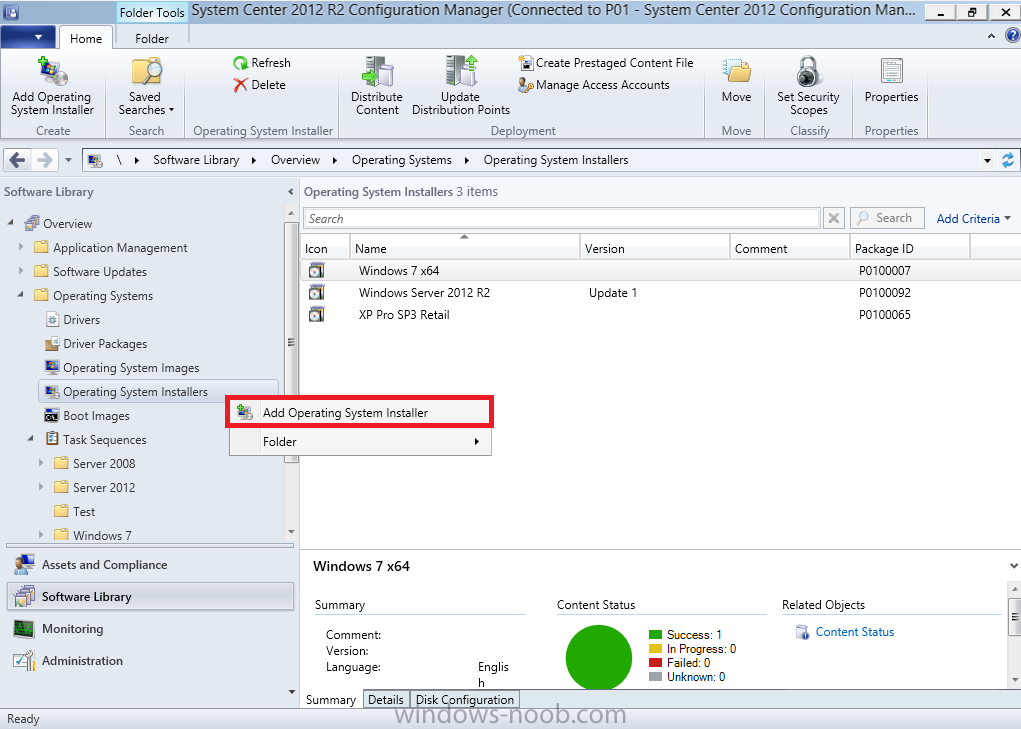Click the Refresh ribbon button
This screenshot has height=729, width=1021.
(262, 62)
